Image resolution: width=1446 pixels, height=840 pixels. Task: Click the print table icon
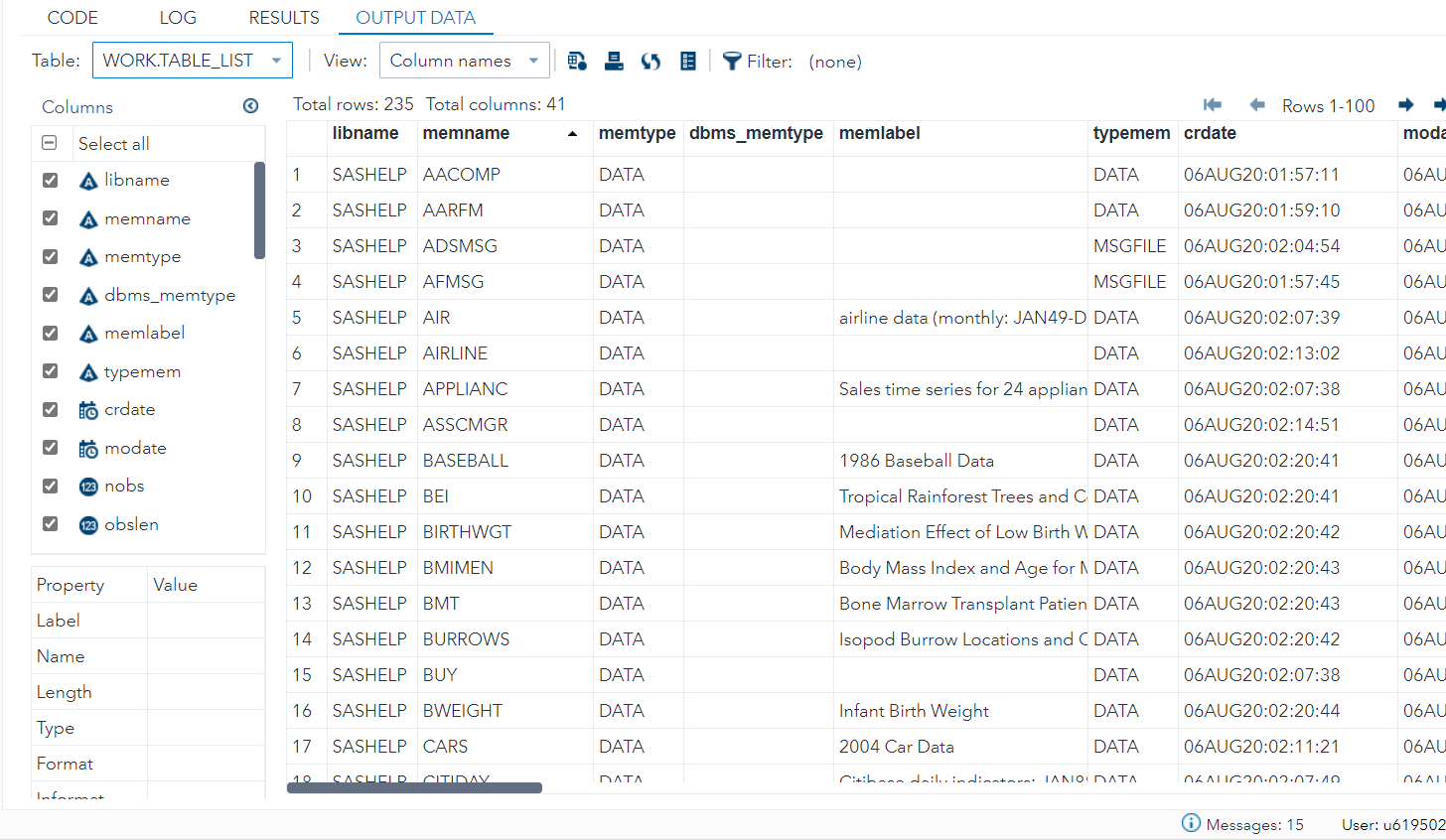614,61
